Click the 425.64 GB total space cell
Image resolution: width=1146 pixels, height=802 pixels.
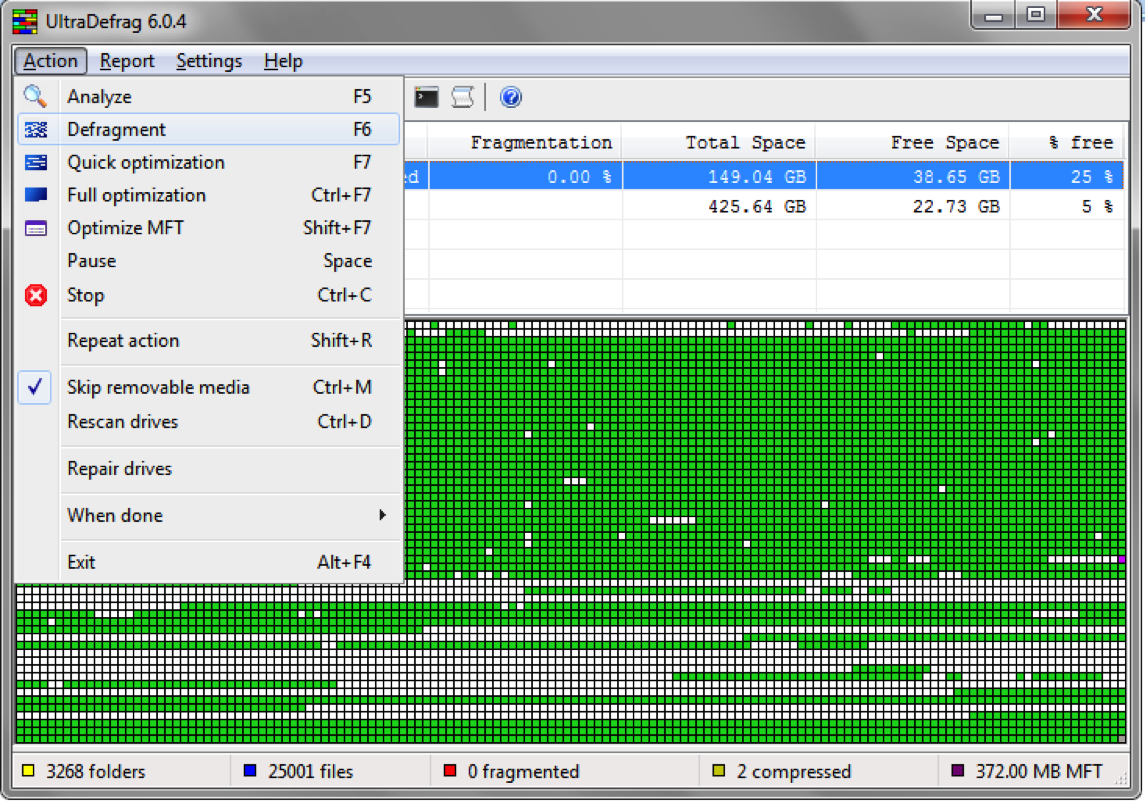point(719,206)
